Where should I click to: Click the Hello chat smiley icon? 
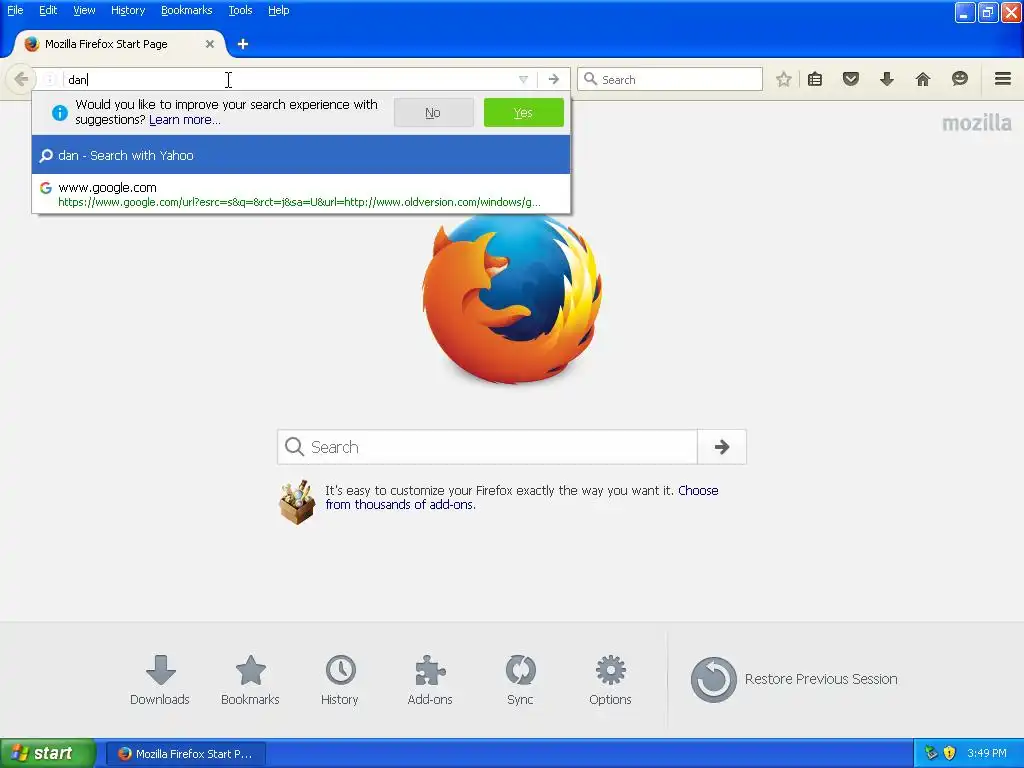point(959,80)
